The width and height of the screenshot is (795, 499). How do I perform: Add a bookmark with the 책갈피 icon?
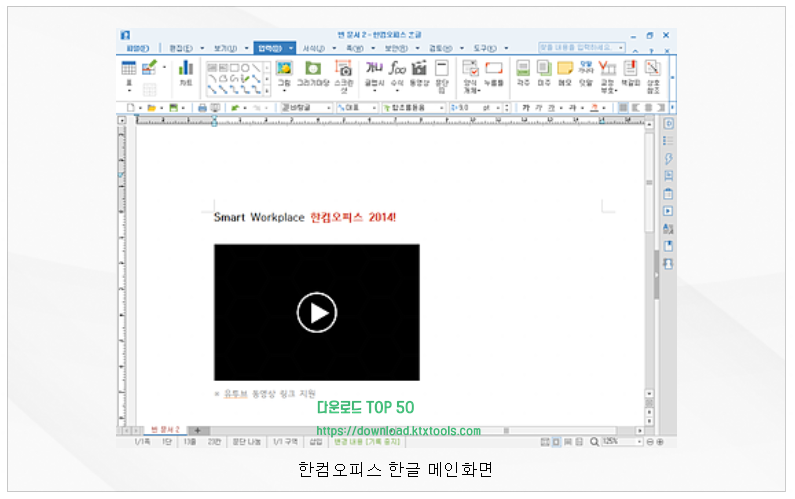(x=631, y=73)
